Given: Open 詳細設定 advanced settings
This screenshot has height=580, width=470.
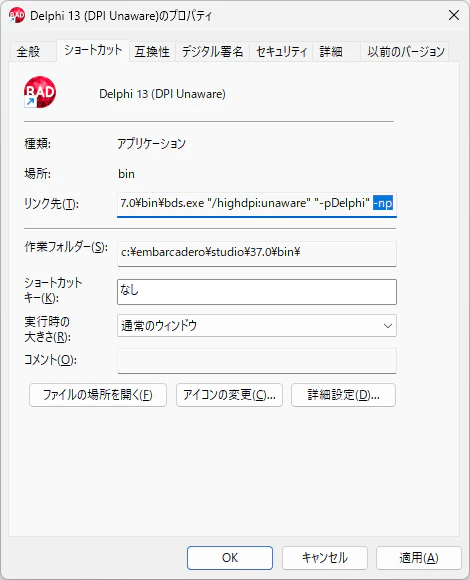Looking at the screenshot, I should pyautogui.click(x=343, y=395).
